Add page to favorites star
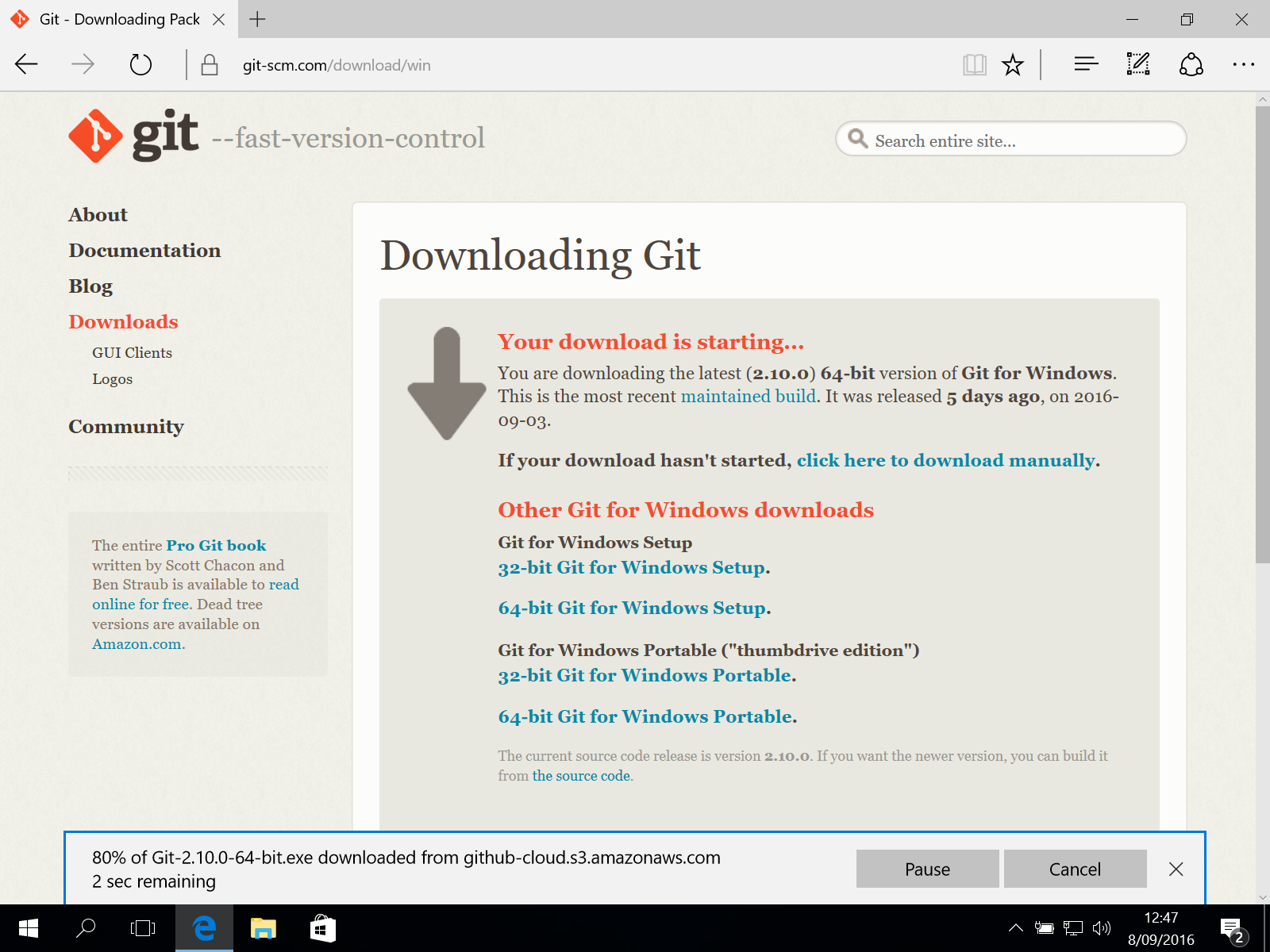1270x952 pixels. pos(1013,64)
